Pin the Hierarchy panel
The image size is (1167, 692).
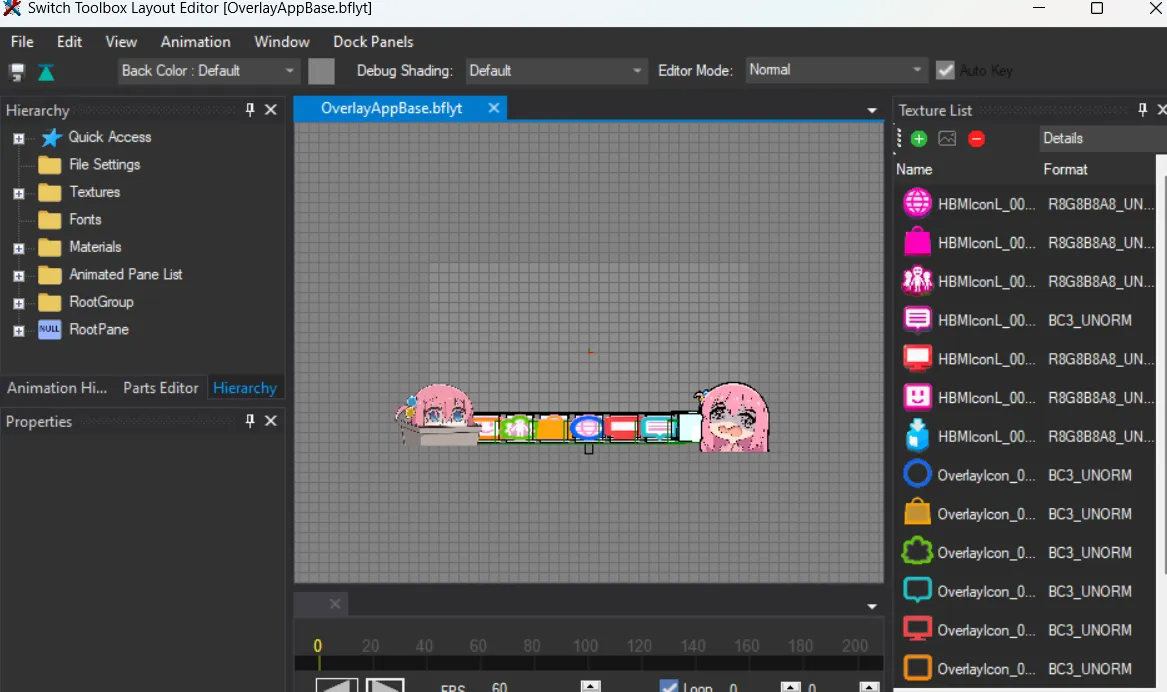pyautogui.click(x=250, y=110)
